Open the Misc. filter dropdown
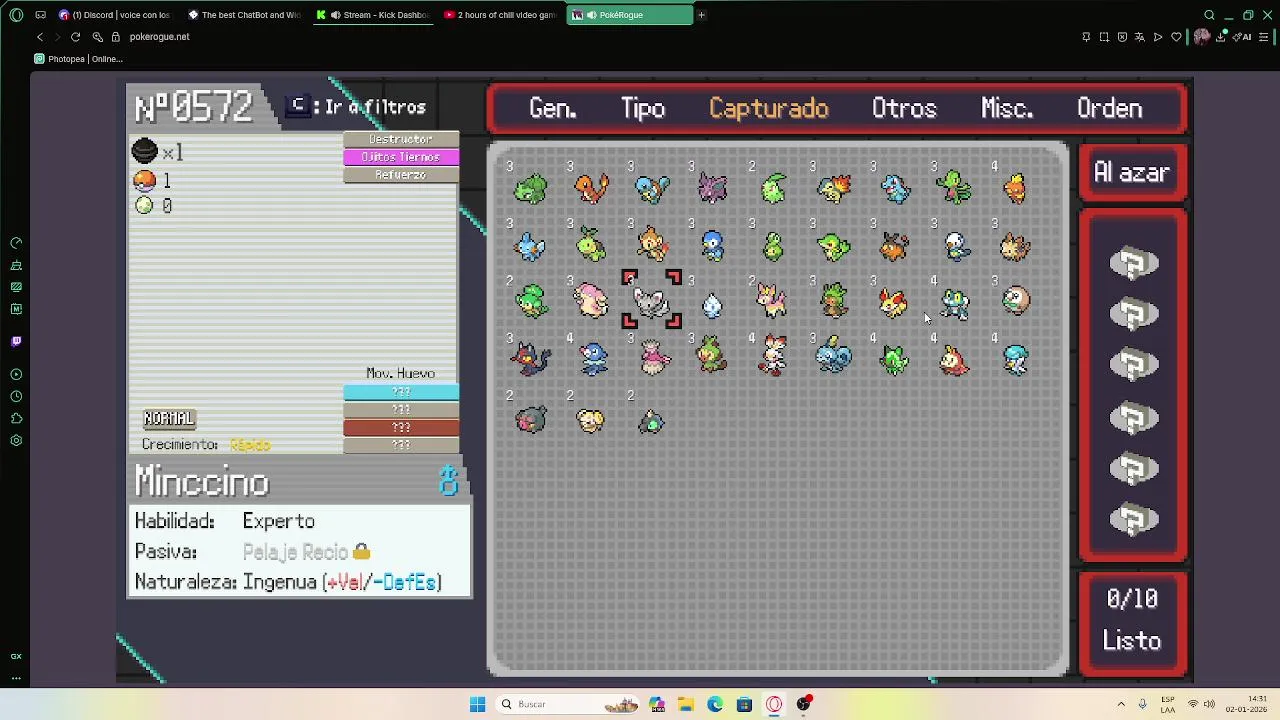The width and height of the screenshot is (1280, 720). [x=1007, y=108]
